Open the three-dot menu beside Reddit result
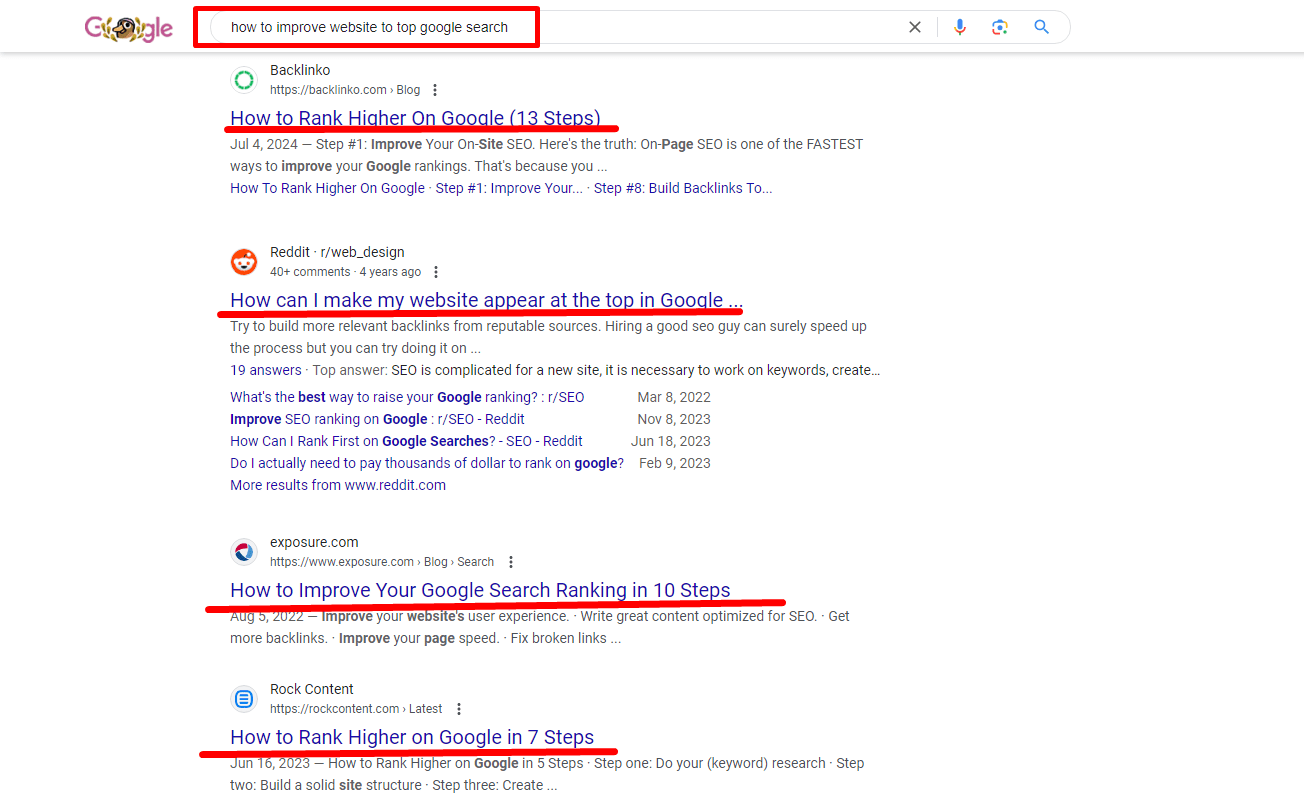 coord(436,272)
